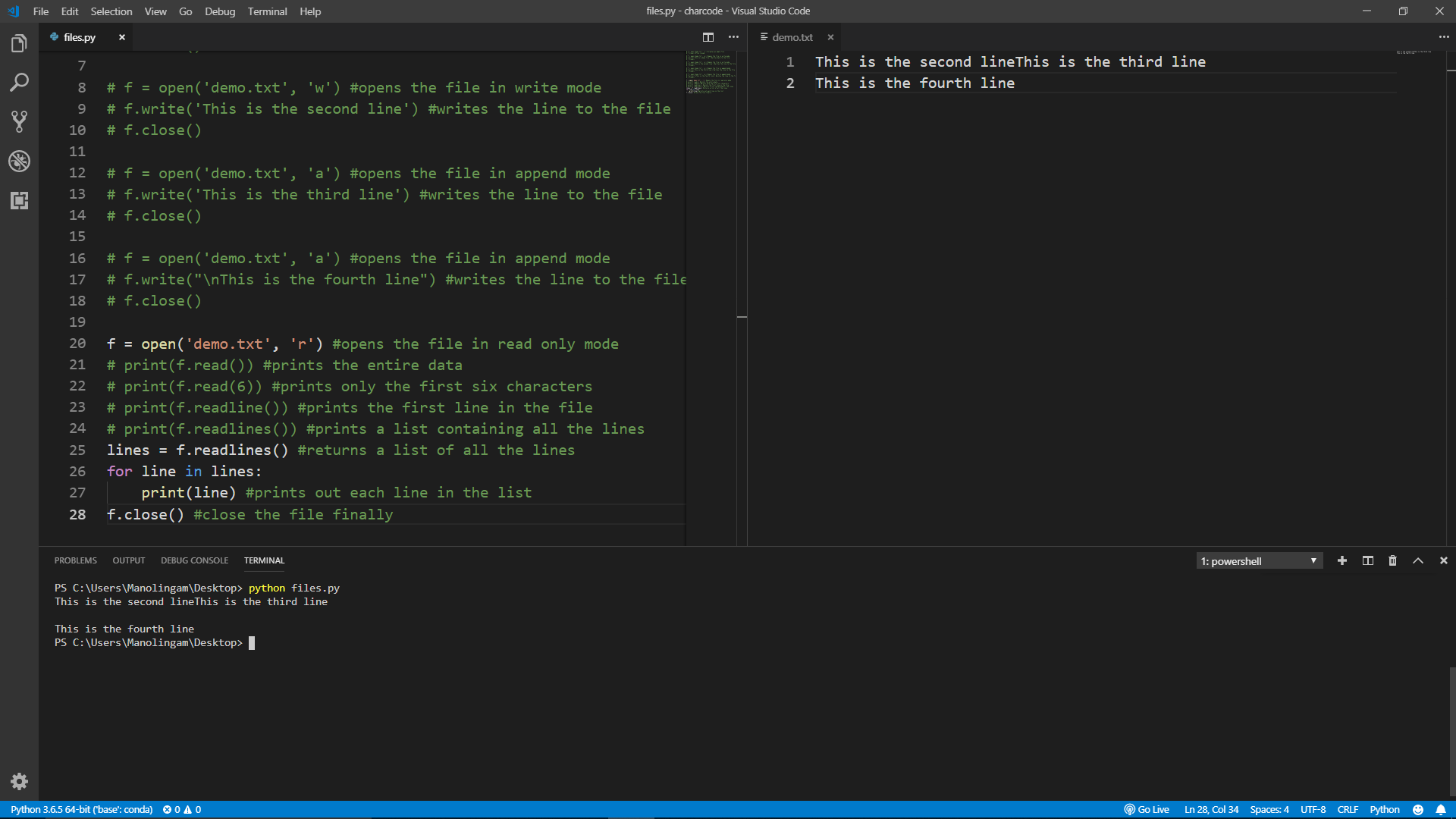Select the Python 3.6.5 interpreter
This screenshot has width=1456, height=819.
click(83, 809)
